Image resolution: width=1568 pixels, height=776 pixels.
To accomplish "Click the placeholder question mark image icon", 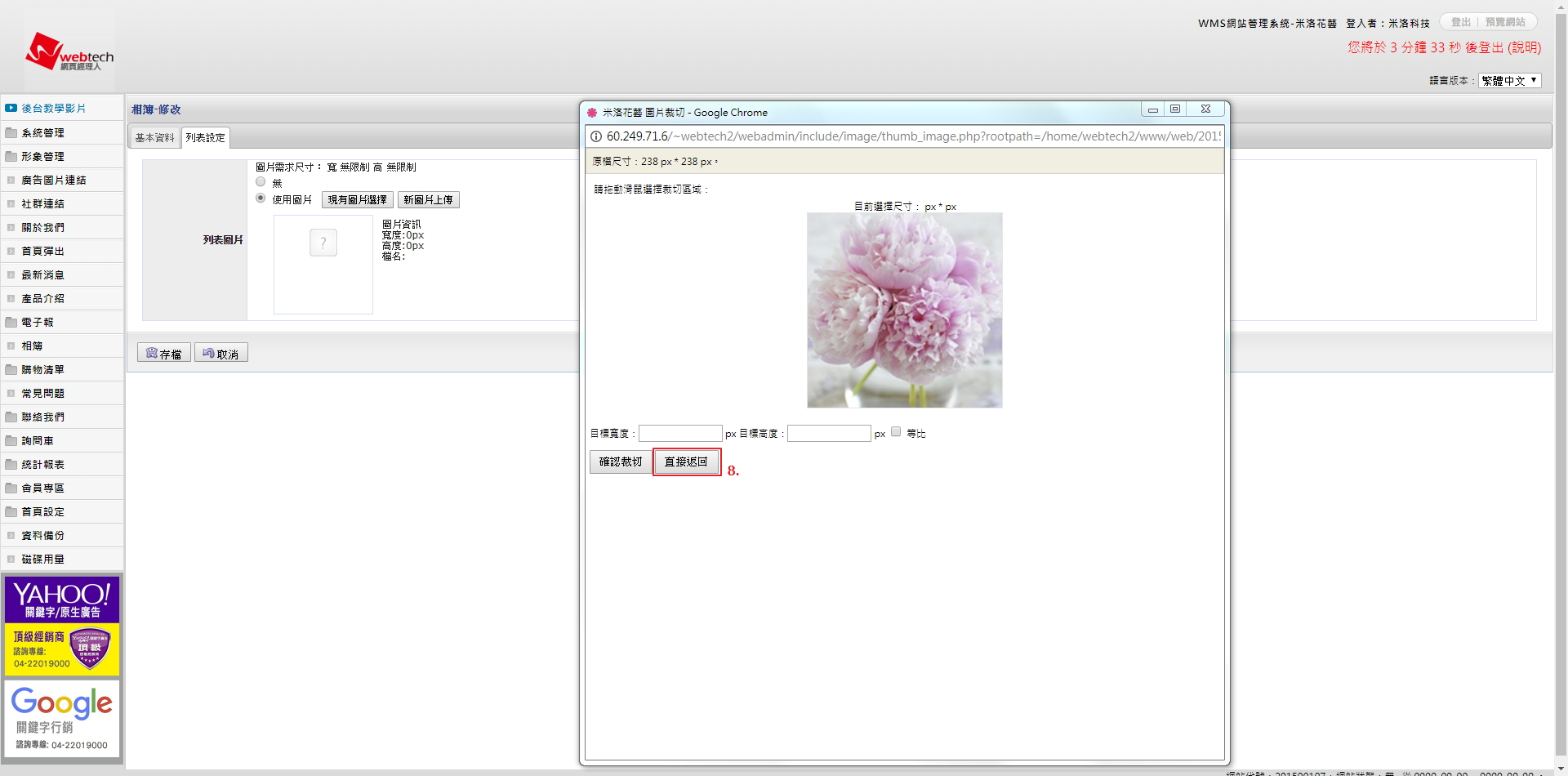I will pos(323,243).
